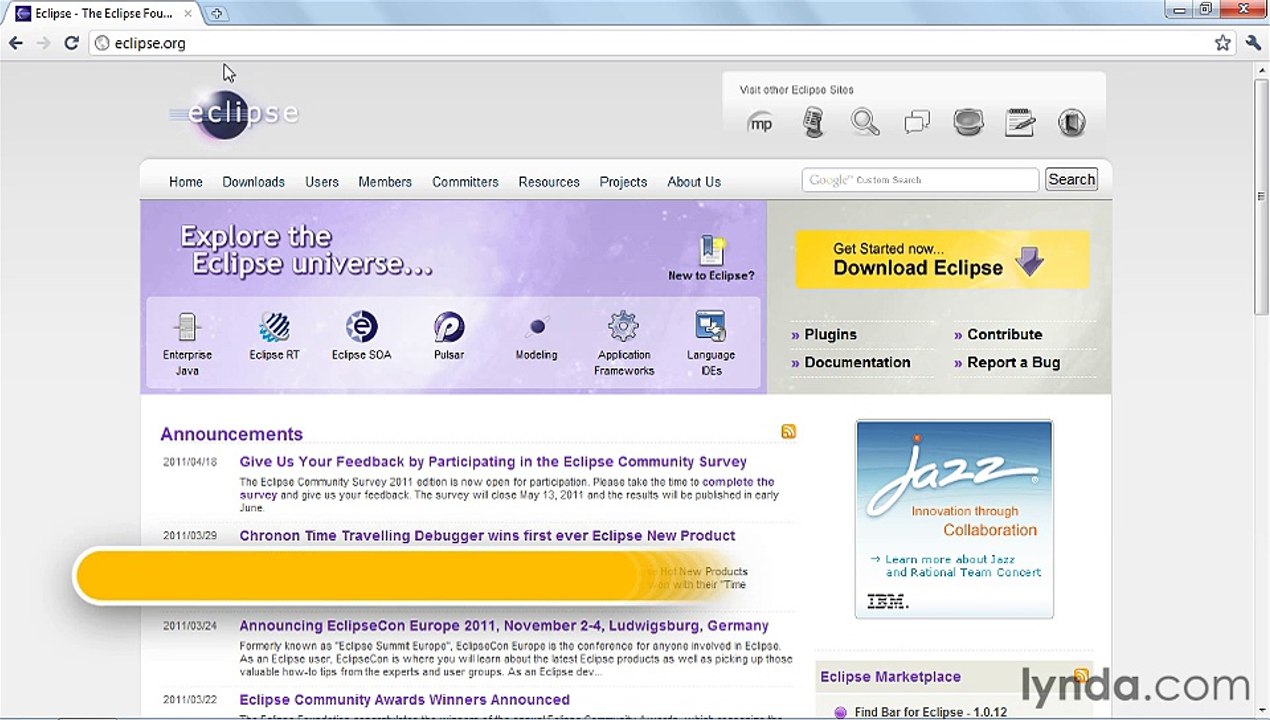
Task: Open Eclipse Community Awards Winners Announced
Action: pyautogui.click(x=404, y=700)
